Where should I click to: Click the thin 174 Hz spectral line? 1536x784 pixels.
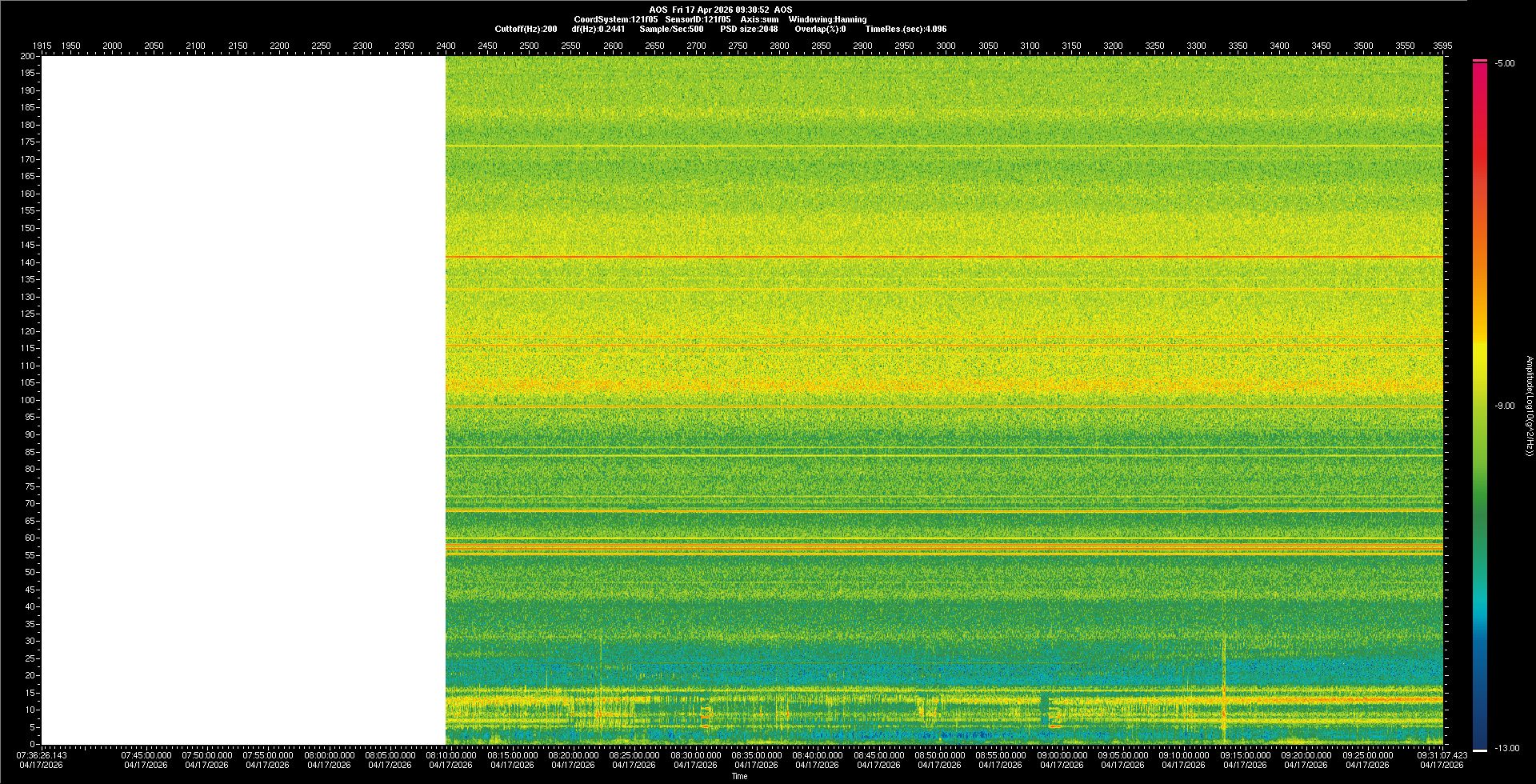[944, 146]
